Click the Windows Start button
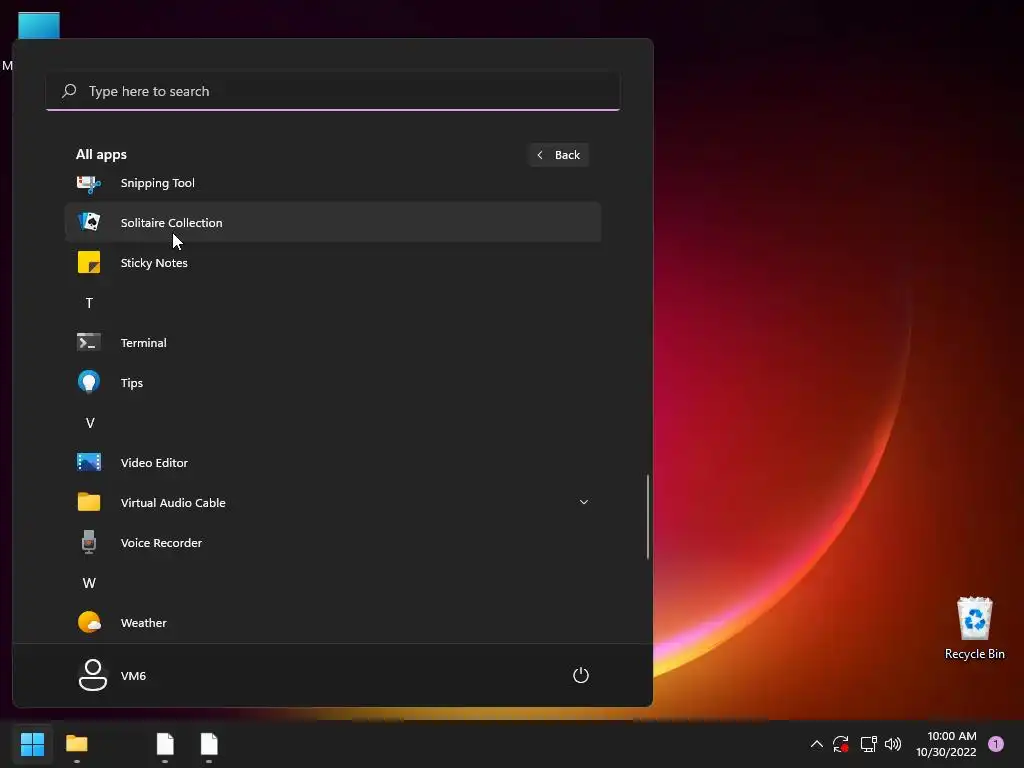The height and width of the screenshot is (768, 1024). tap(32, 743)
